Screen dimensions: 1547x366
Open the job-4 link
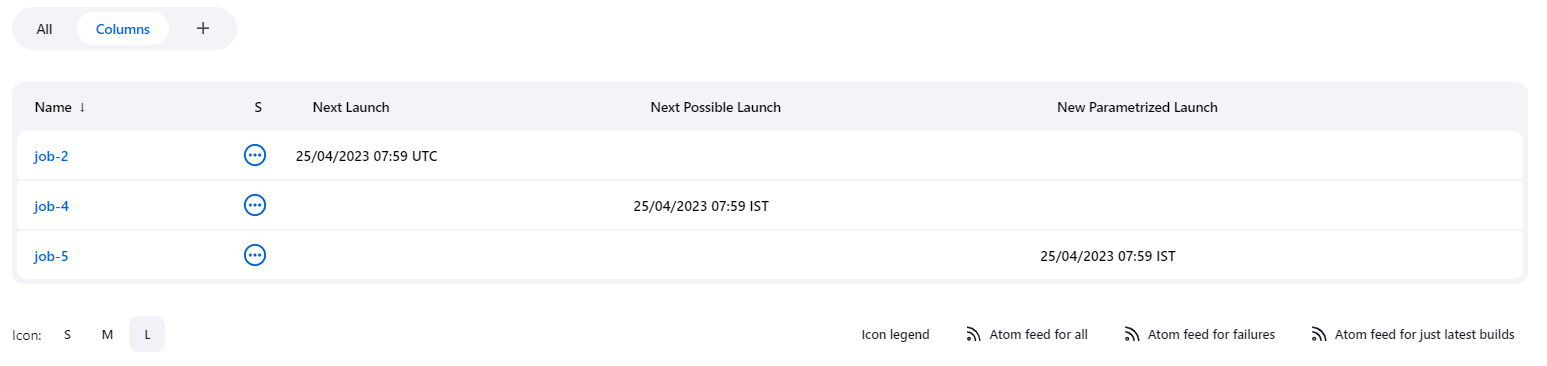click(x=51, y=206)
